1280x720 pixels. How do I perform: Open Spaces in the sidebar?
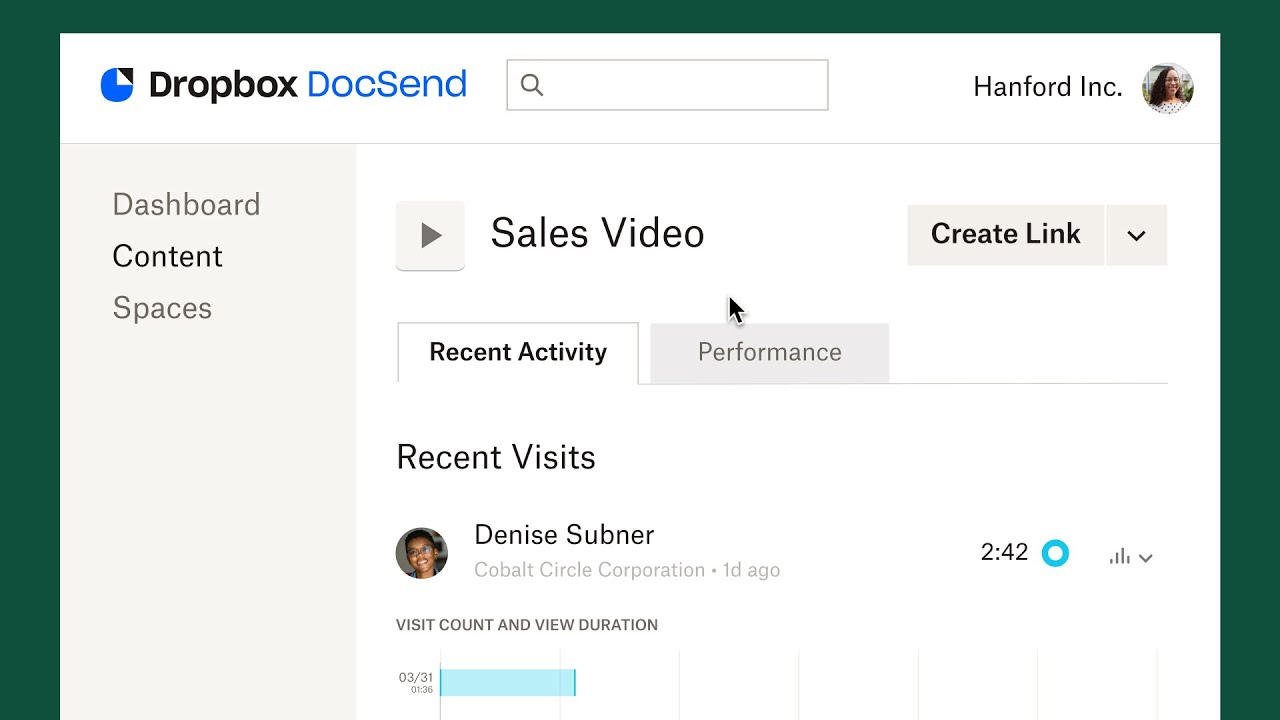point(162,308)
